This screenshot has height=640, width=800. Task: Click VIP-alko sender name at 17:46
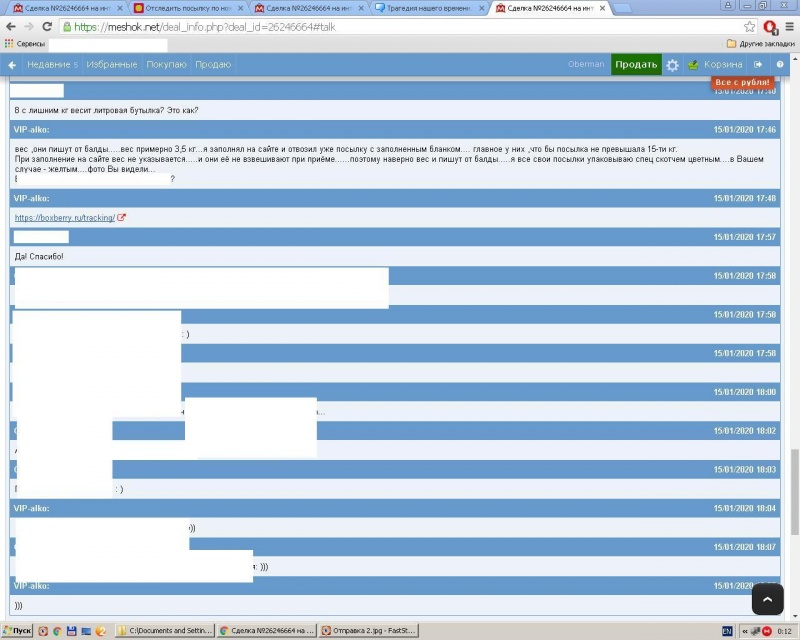pyautogui.click(x=32, y=130)
